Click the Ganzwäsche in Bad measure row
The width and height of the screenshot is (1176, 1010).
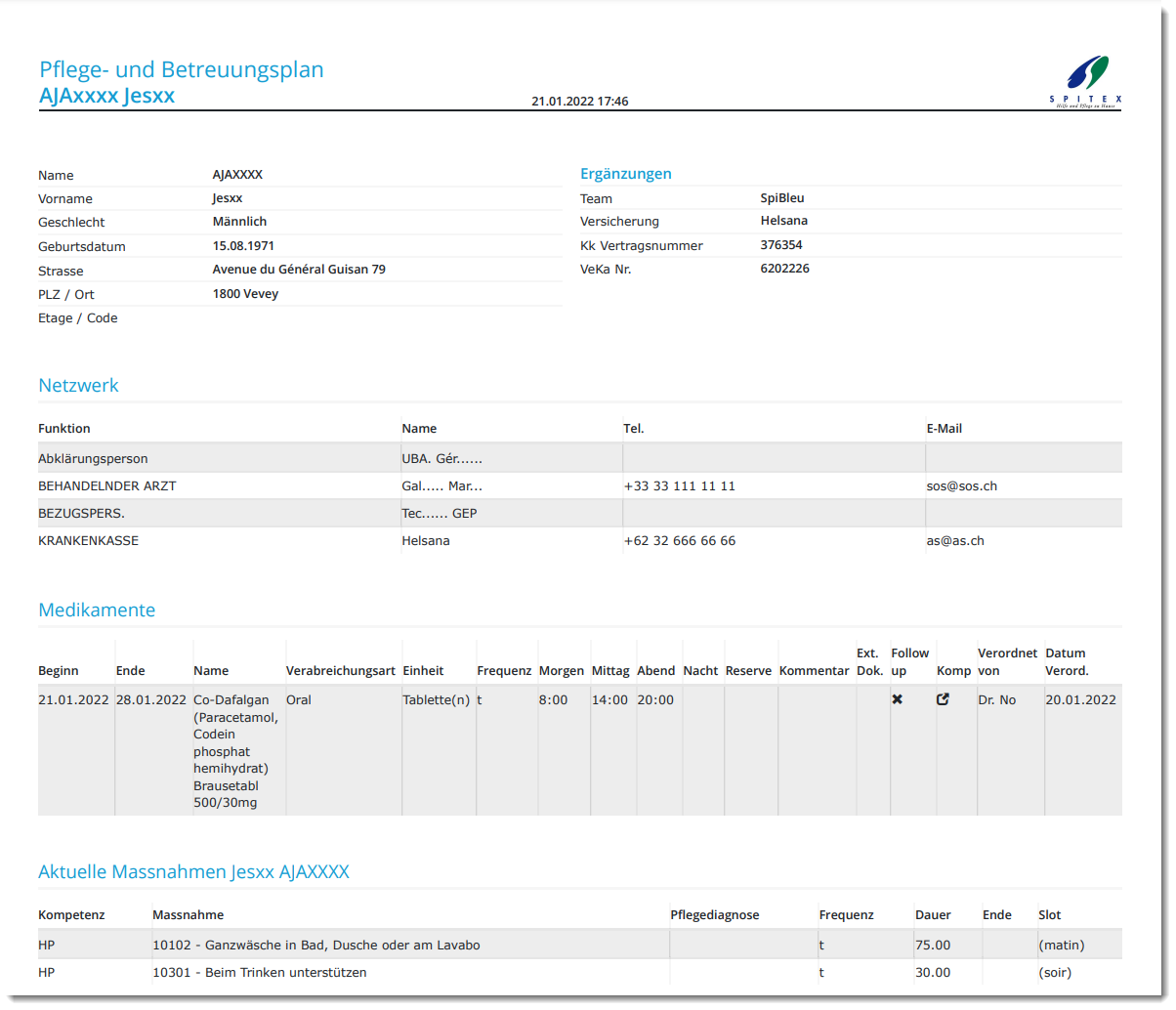coord(315,945)
